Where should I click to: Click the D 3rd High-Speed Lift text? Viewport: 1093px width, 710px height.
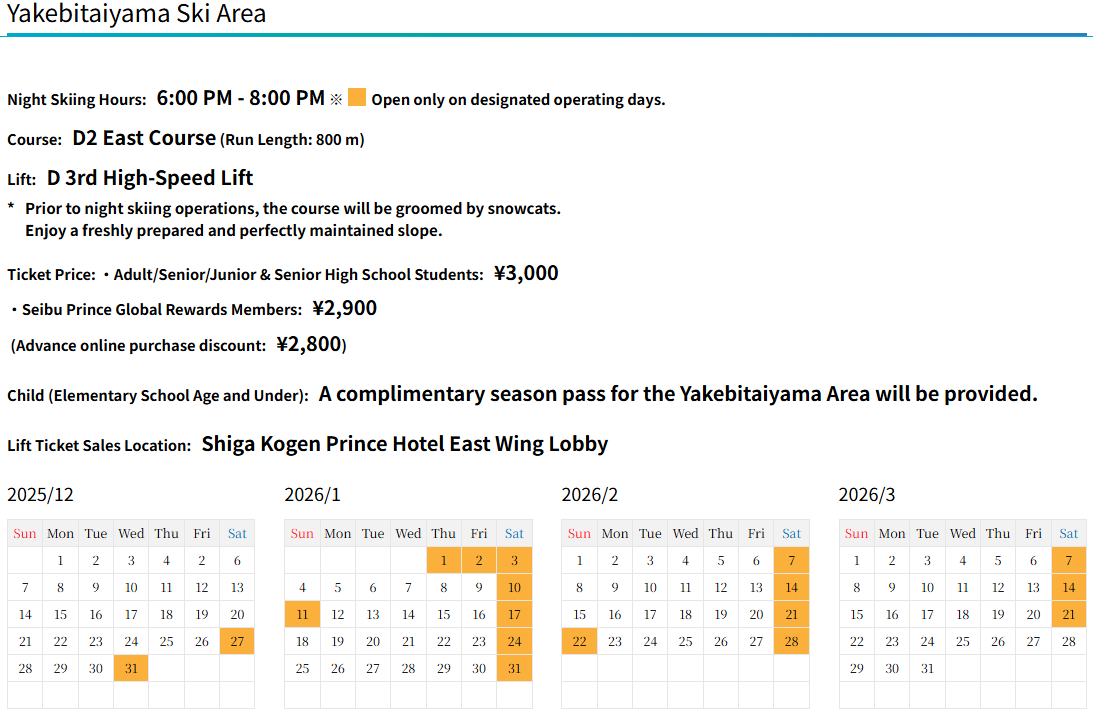[x=150, y=178]
